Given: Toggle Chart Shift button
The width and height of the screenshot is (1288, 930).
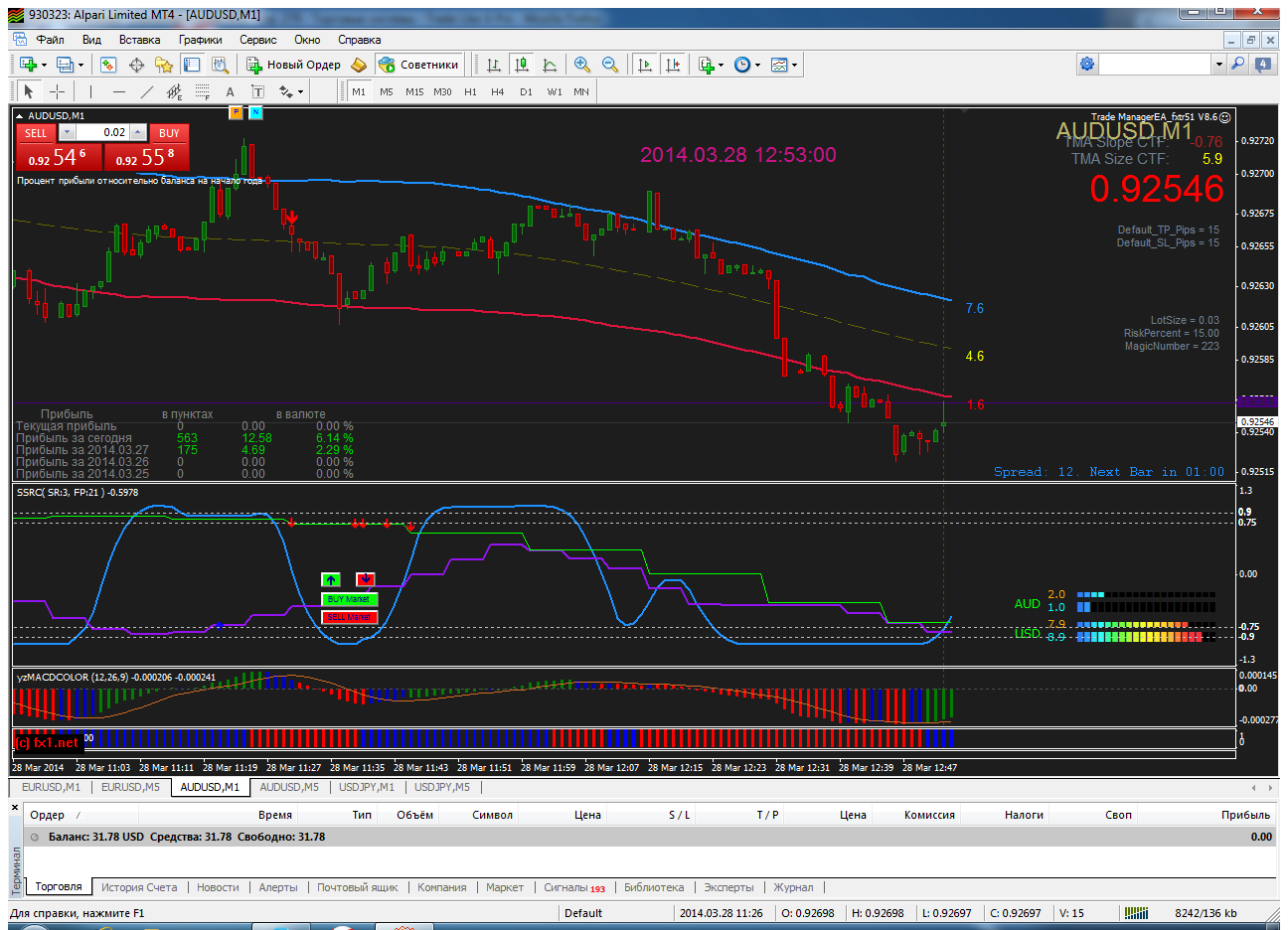Looking at the screenshot, I should click(673, 65).
